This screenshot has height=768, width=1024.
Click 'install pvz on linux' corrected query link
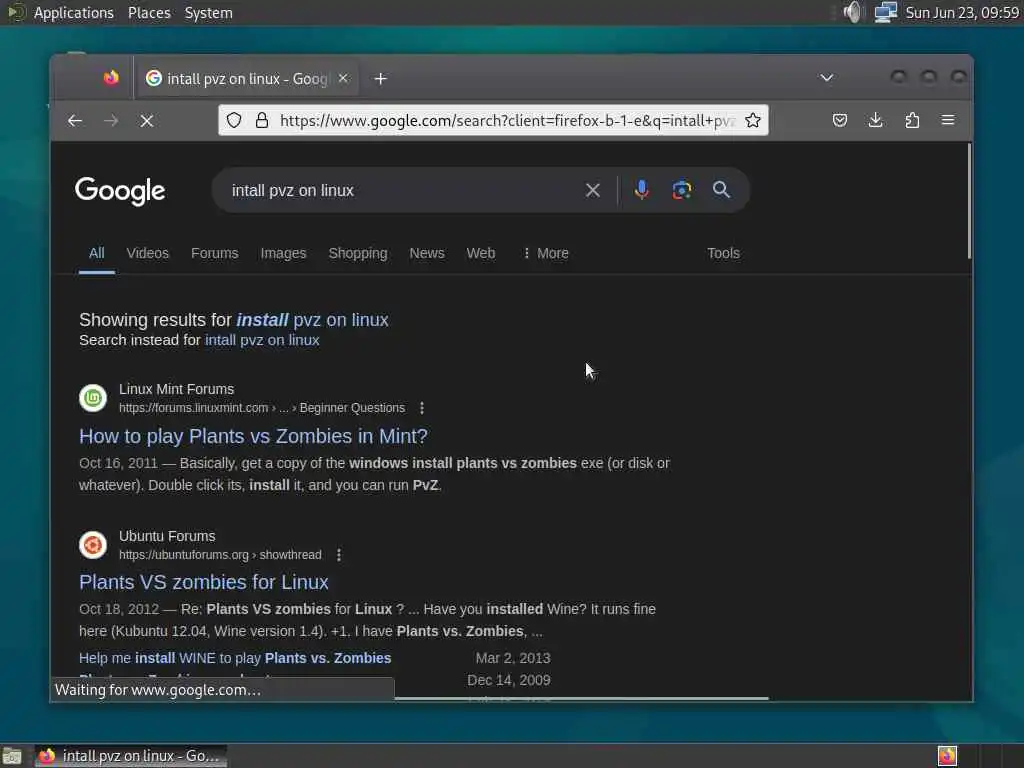pyautogui.click(x=312, y=320)
